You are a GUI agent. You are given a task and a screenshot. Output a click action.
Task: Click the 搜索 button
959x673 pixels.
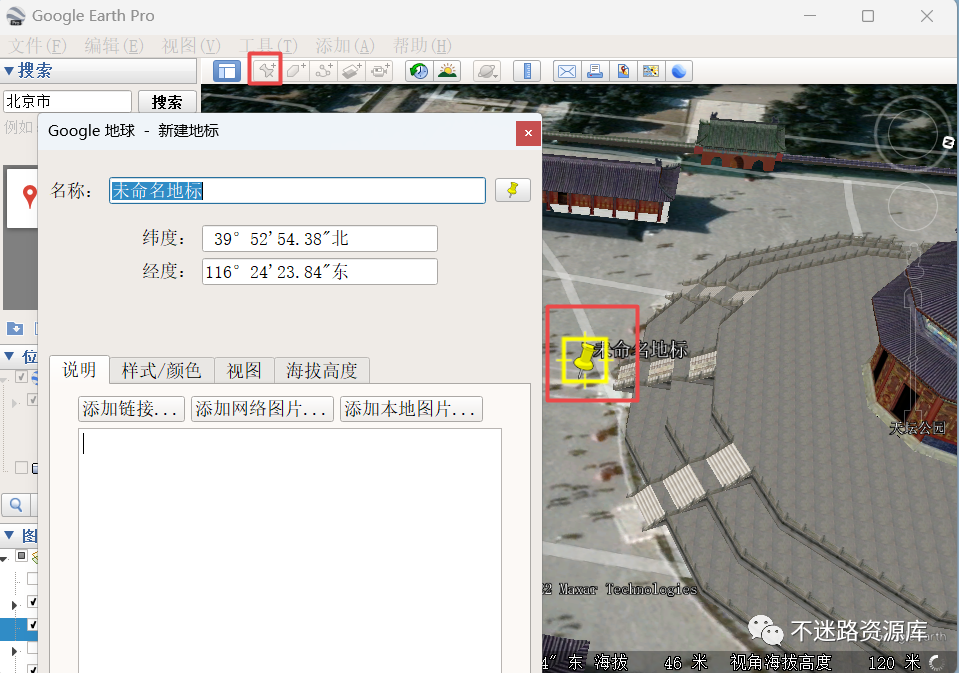[167, 102]
